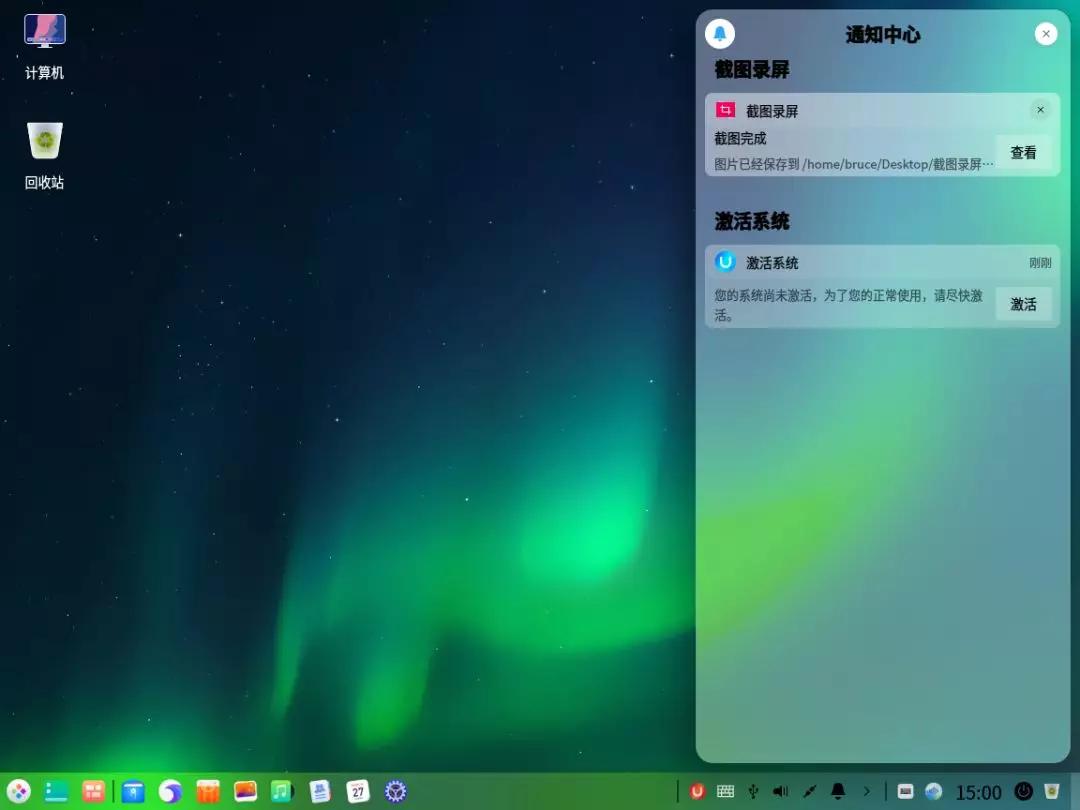Open the Music player

click(x=281, y=791)
